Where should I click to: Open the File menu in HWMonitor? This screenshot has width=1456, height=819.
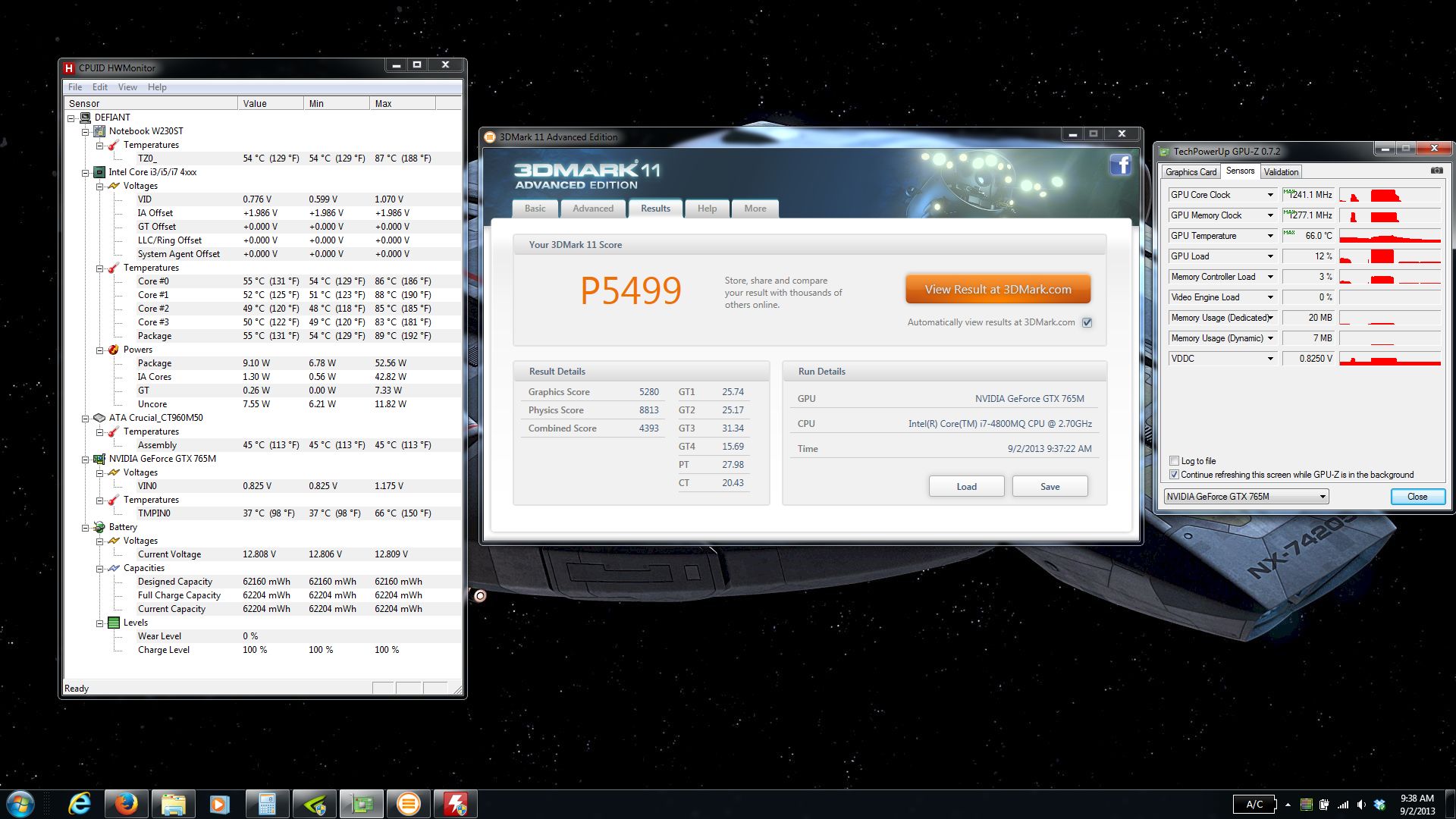click(75, 87)
